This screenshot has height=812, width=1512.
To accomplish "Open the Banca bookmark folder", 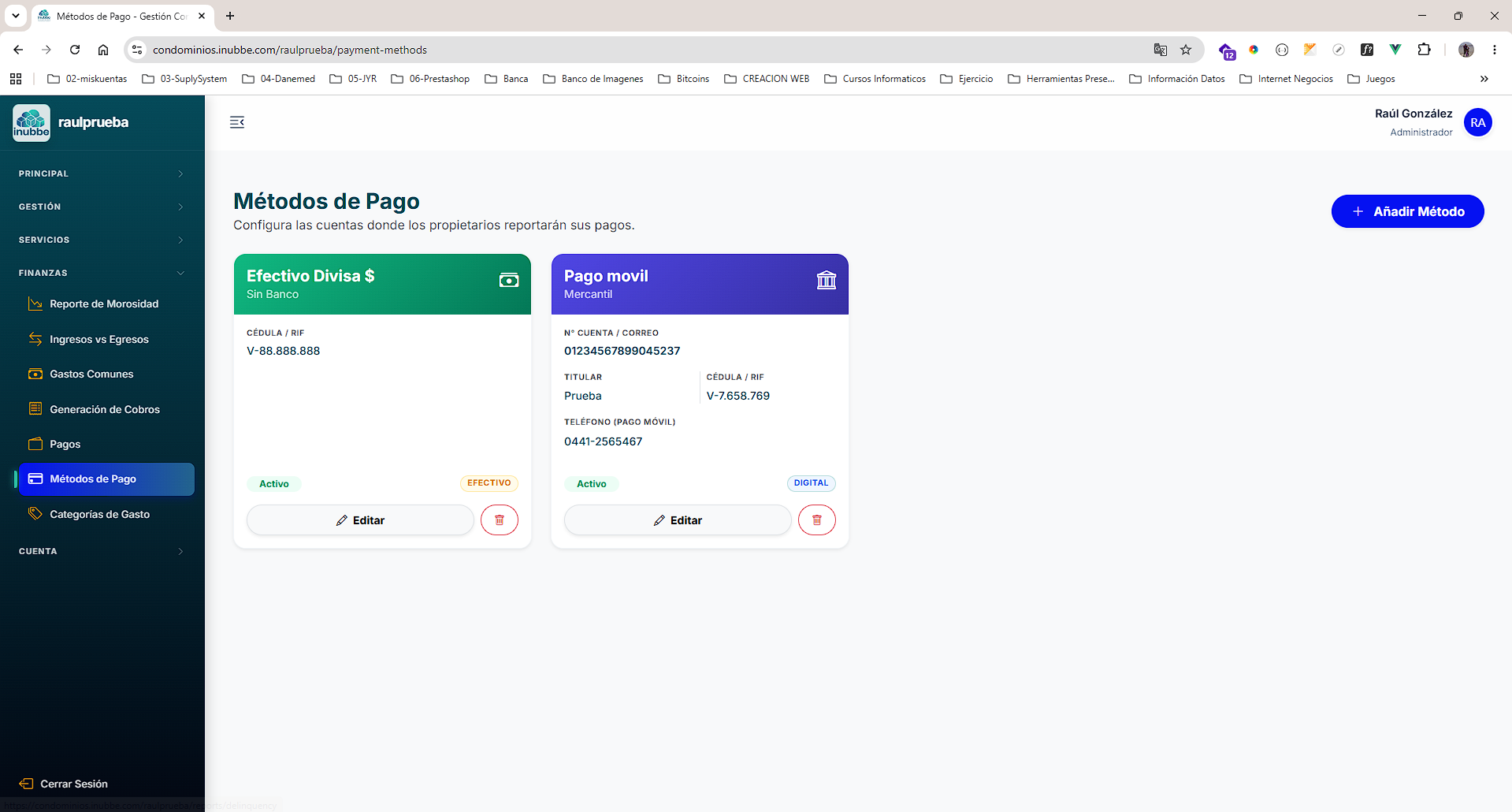I will point(507,79).
